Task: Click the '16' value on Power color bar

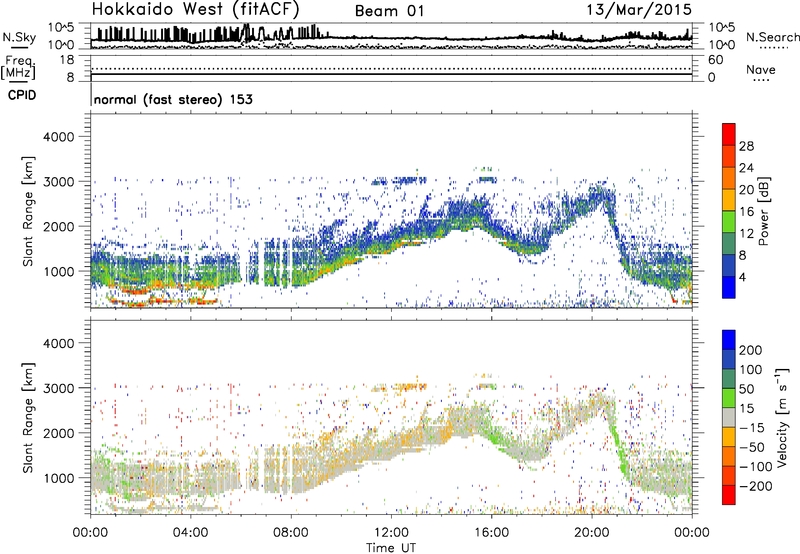Action: click(746, 212)
